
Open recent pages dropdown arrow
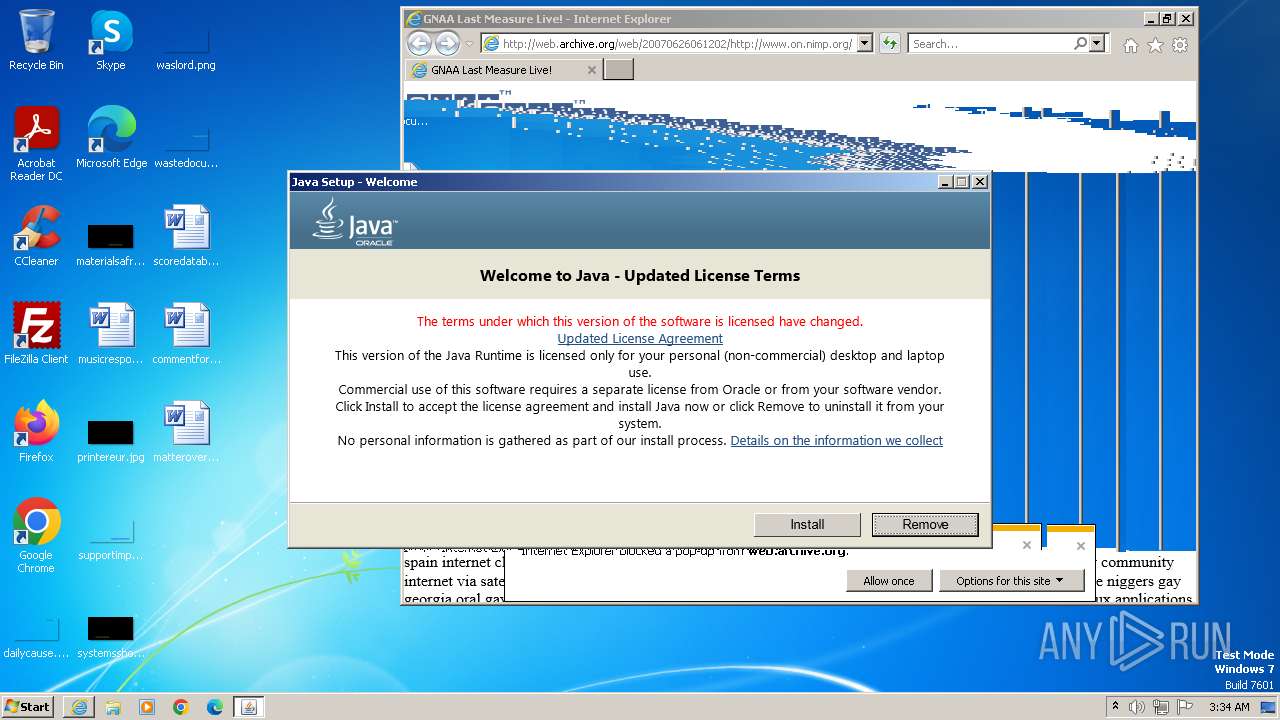point(469,44)
